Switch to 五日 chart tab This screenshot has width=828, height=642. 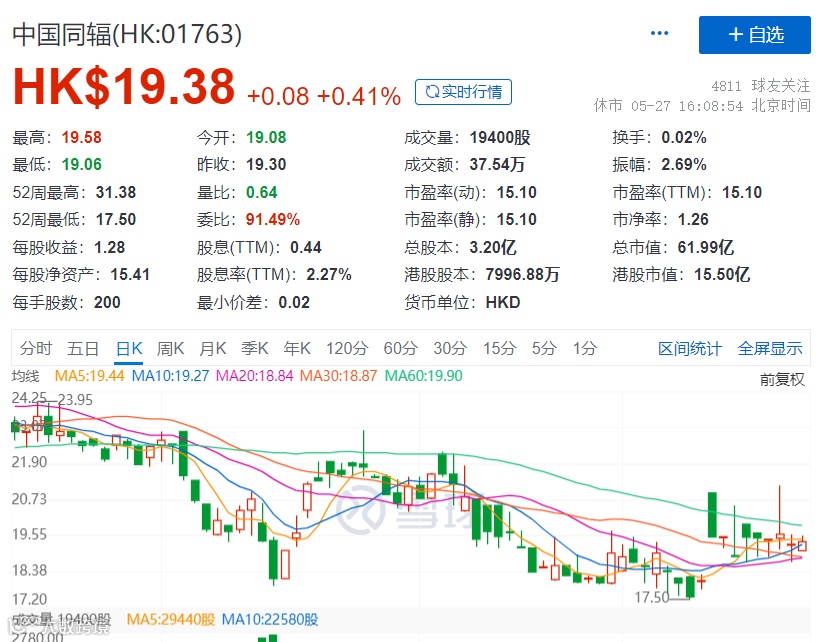point(83,348)
